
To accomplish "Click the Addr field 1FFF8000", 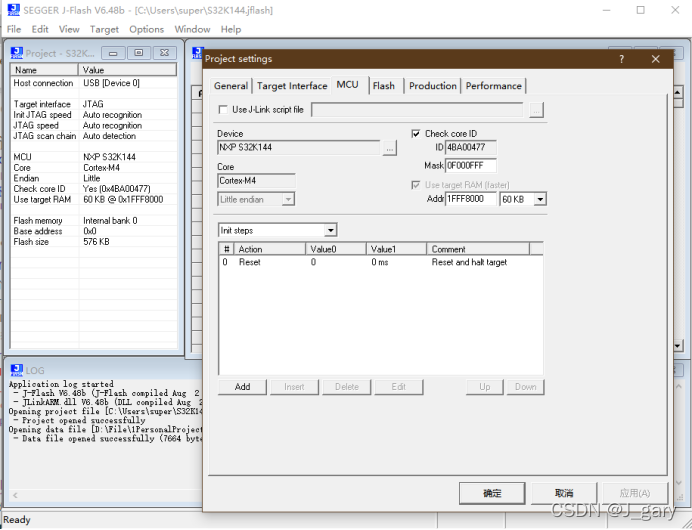I will 471,199.
